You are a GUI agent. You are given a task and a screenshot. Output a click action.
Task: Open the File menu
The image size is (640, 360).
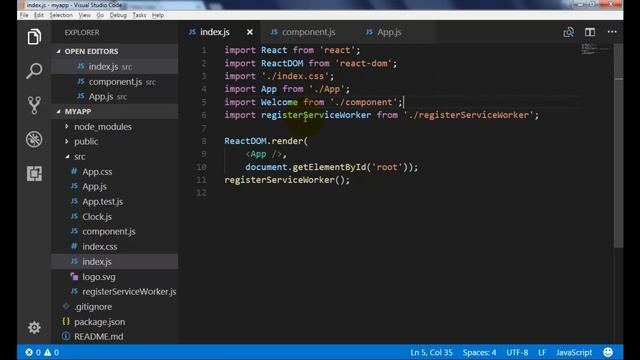click(24, 15)
